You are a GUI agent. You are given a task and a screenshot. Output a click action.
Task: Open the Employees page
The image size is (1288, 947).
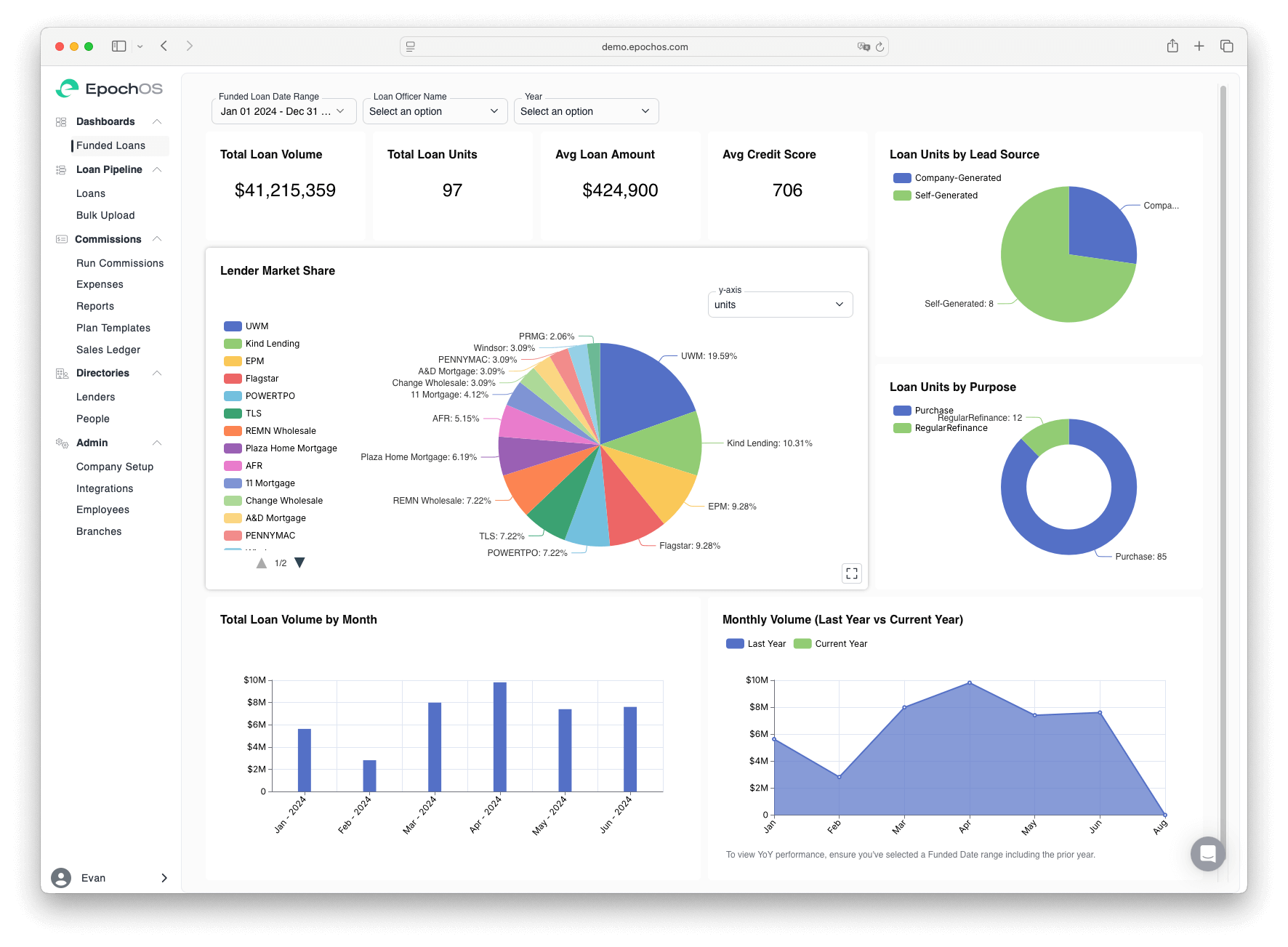point(102,509)
